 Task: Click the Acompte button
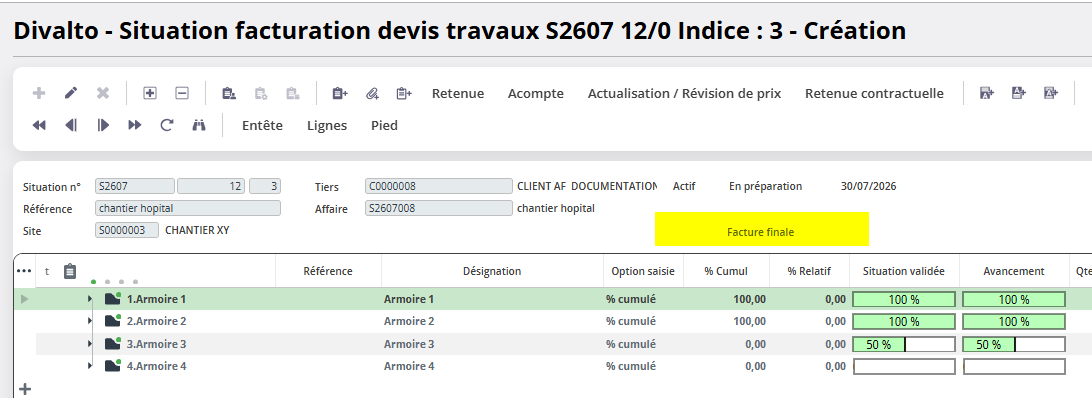tap(536, 93)
